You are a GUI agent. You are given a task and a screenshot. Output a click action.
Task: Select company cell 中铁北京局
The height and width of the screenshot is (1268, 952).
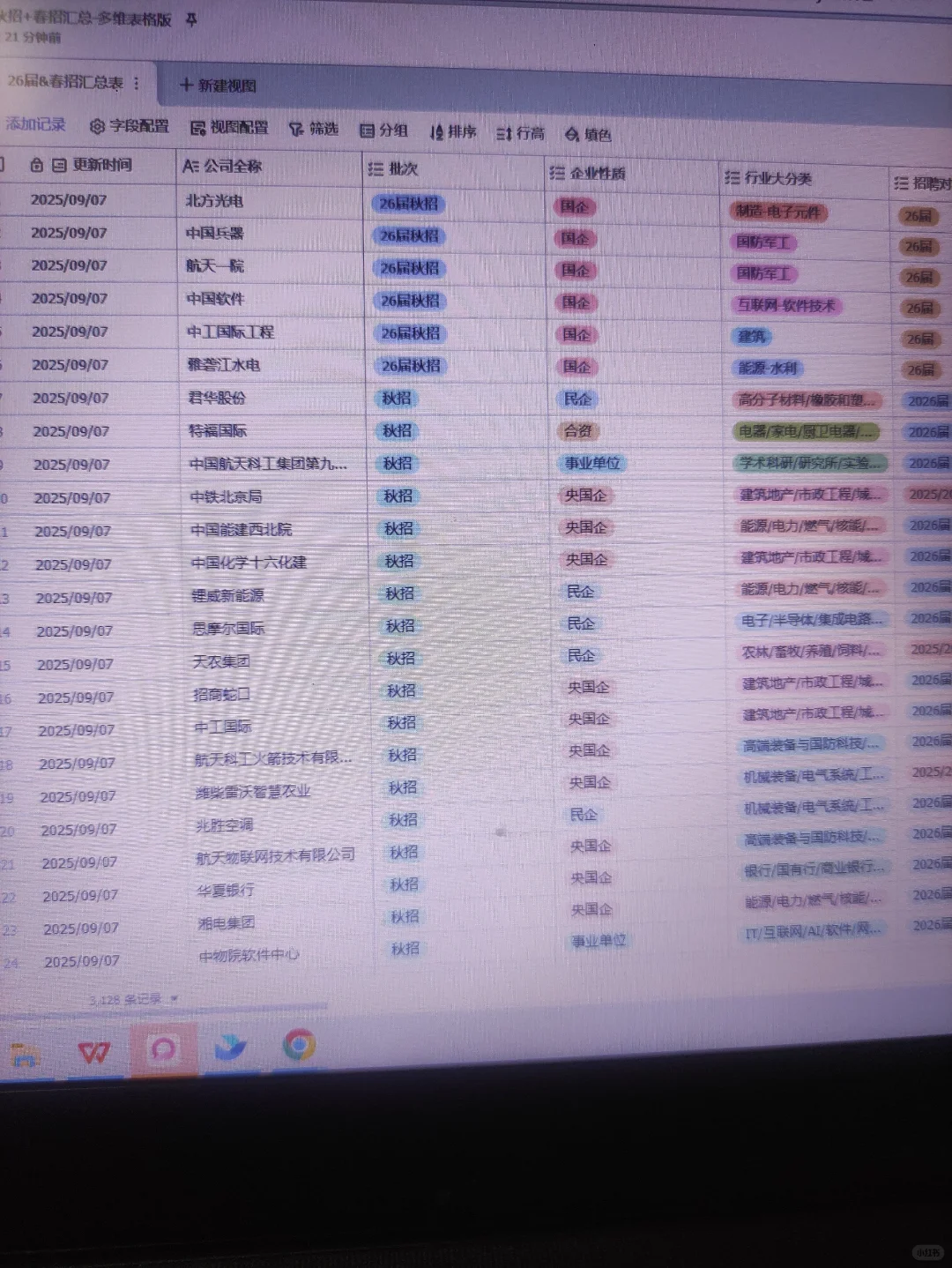[x=226, y=496]
